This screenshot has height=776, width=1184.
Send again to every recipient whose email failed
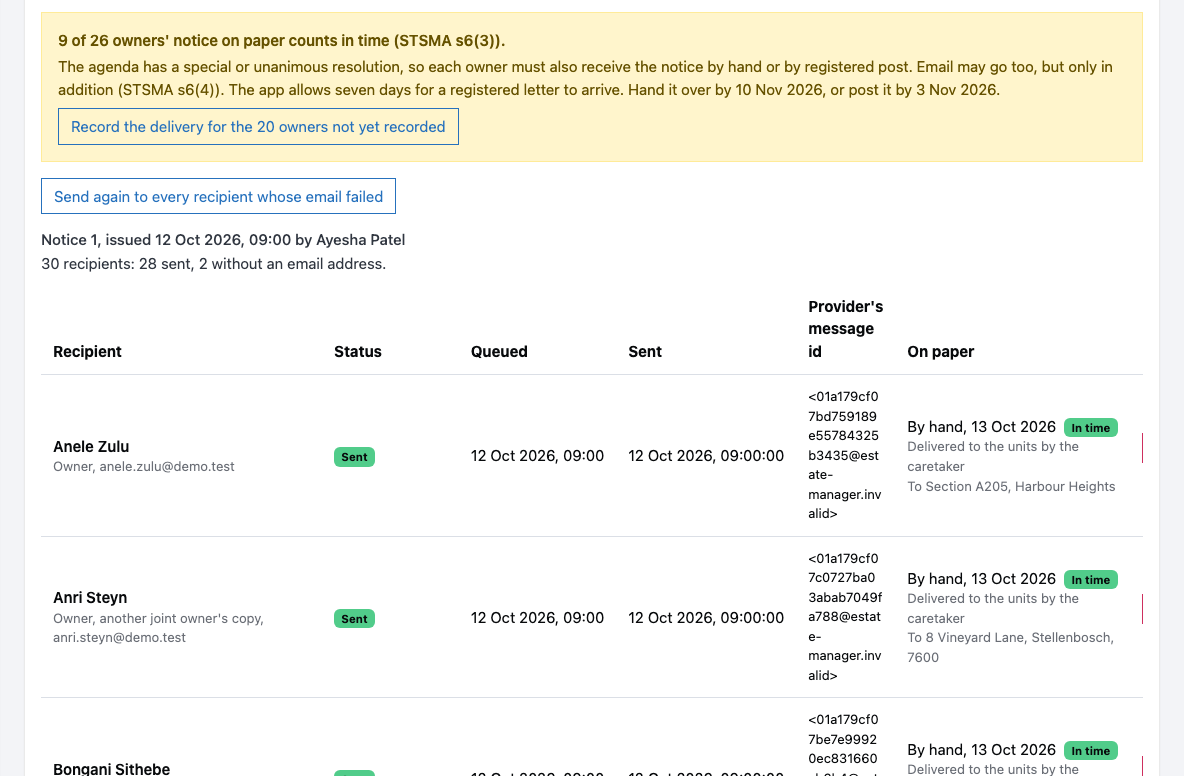[x=218, y=196]
